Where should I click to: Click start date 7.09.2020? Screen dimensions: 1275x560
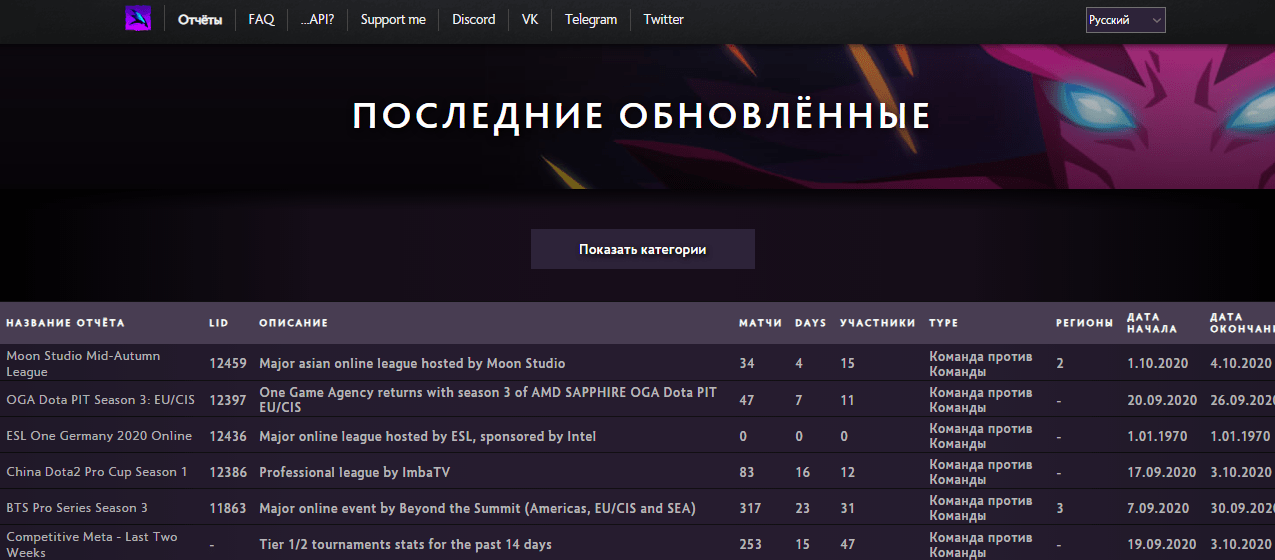(1158, 508)
